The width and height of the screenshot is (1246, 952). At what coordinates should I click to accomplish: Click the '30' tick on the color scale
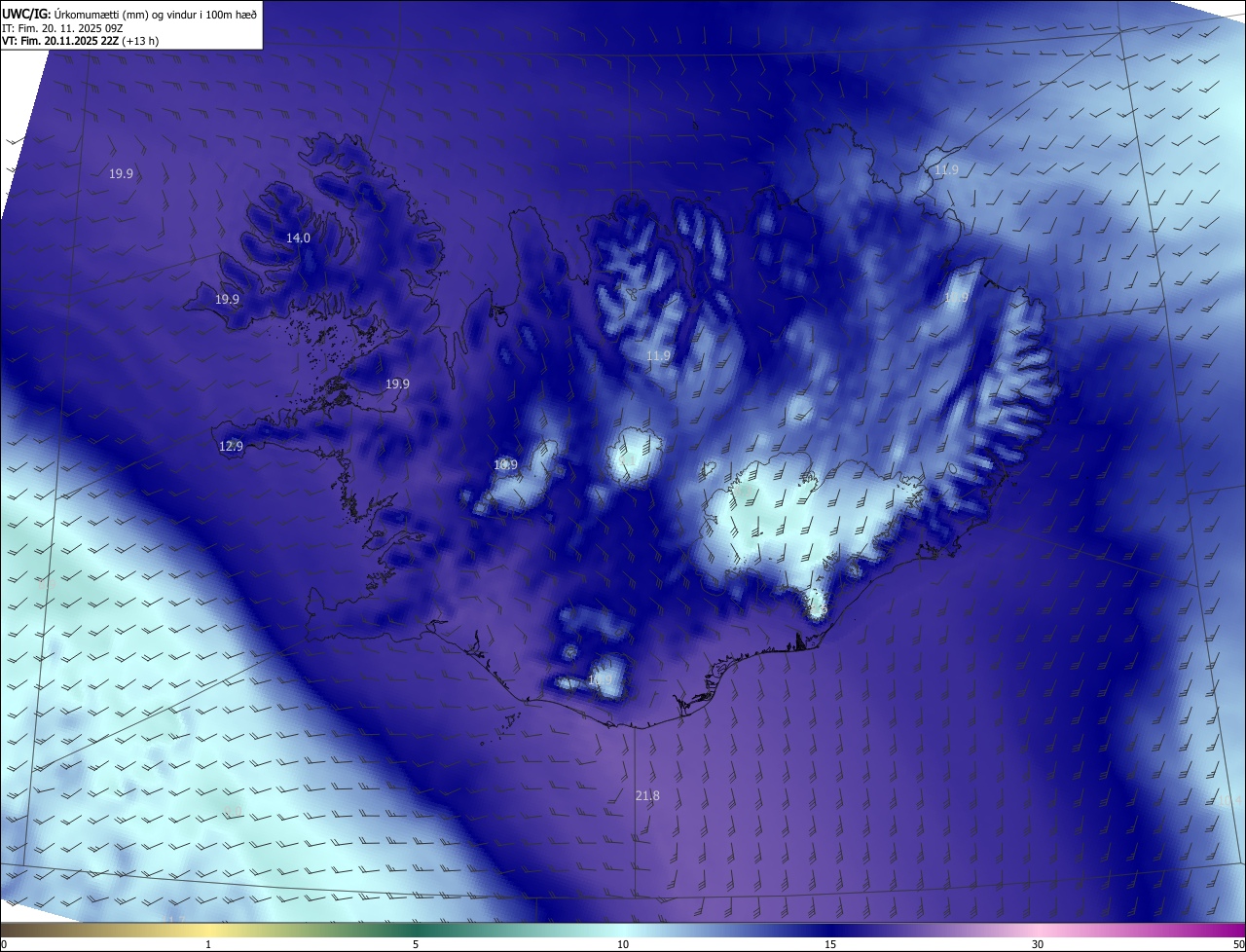click(1038, 945)
